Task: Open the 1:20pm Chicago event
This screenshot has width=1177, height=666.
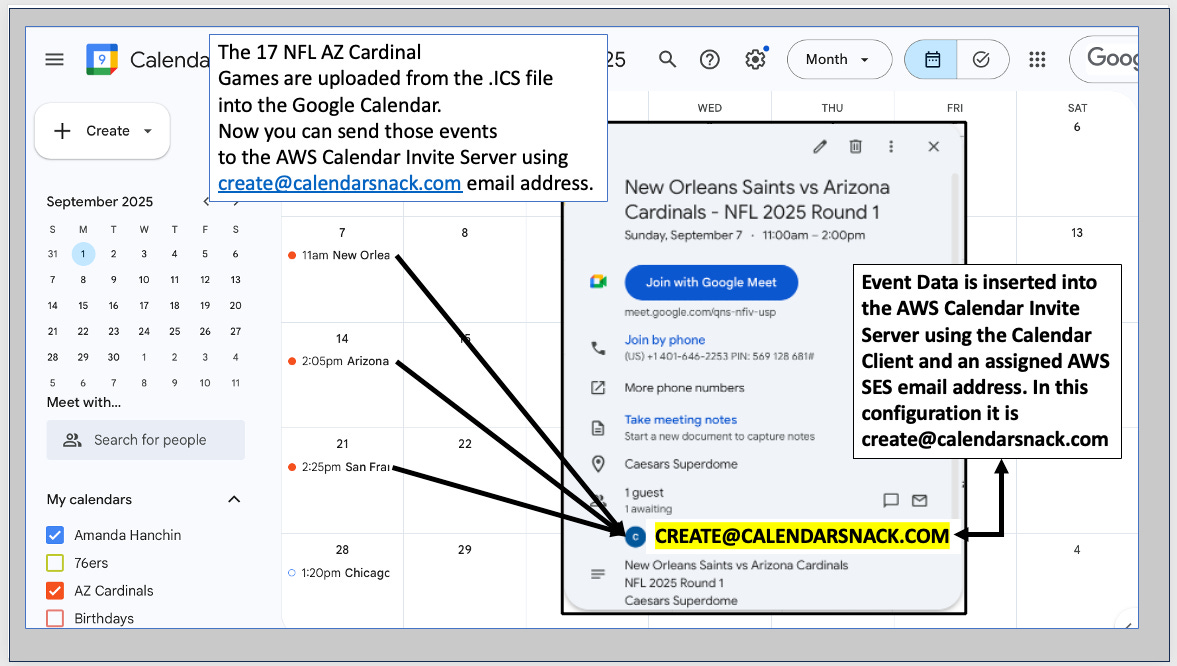Action: point(339,573)
